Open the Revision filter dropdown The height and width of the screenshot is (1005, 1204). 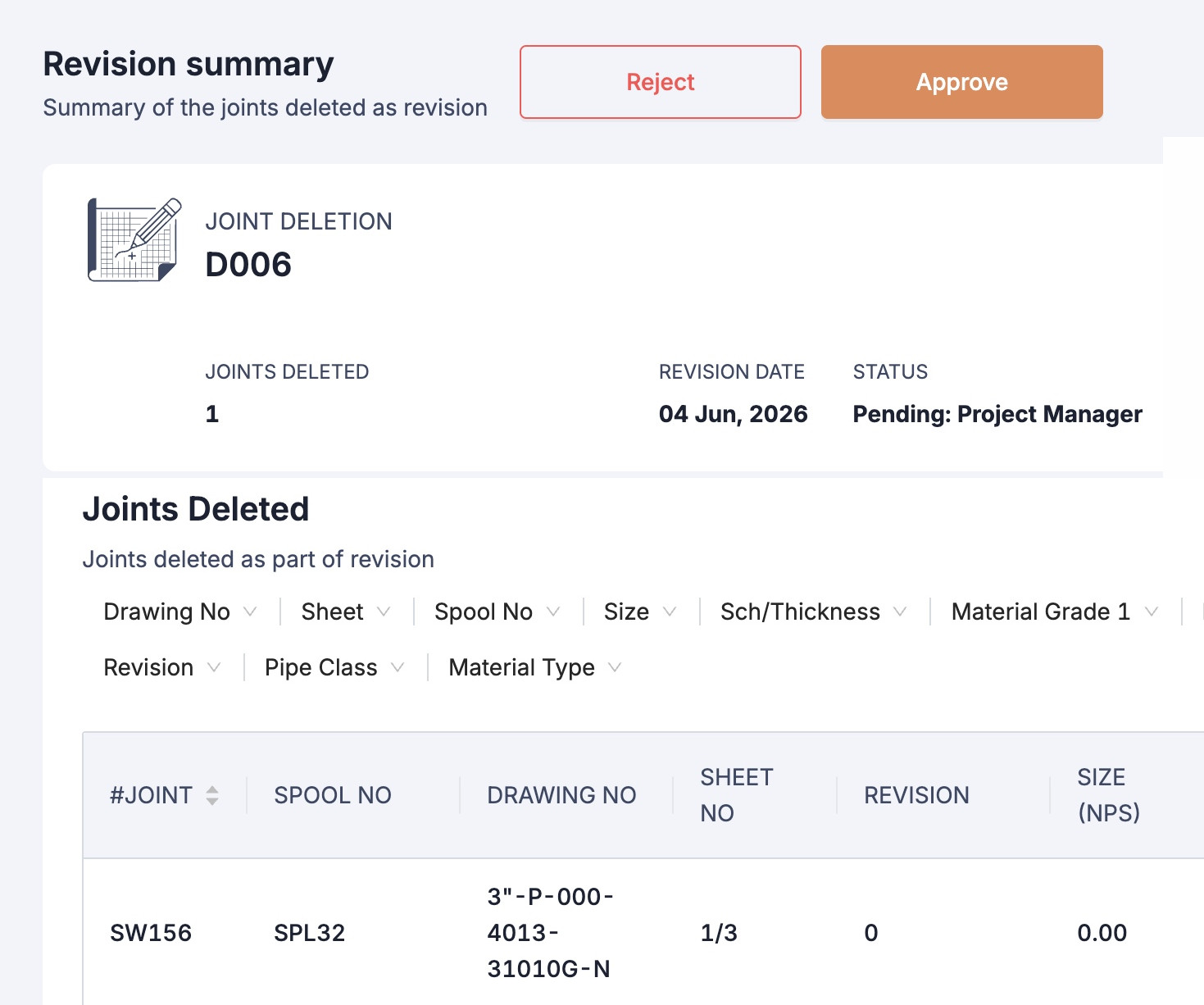pos(162,667)
